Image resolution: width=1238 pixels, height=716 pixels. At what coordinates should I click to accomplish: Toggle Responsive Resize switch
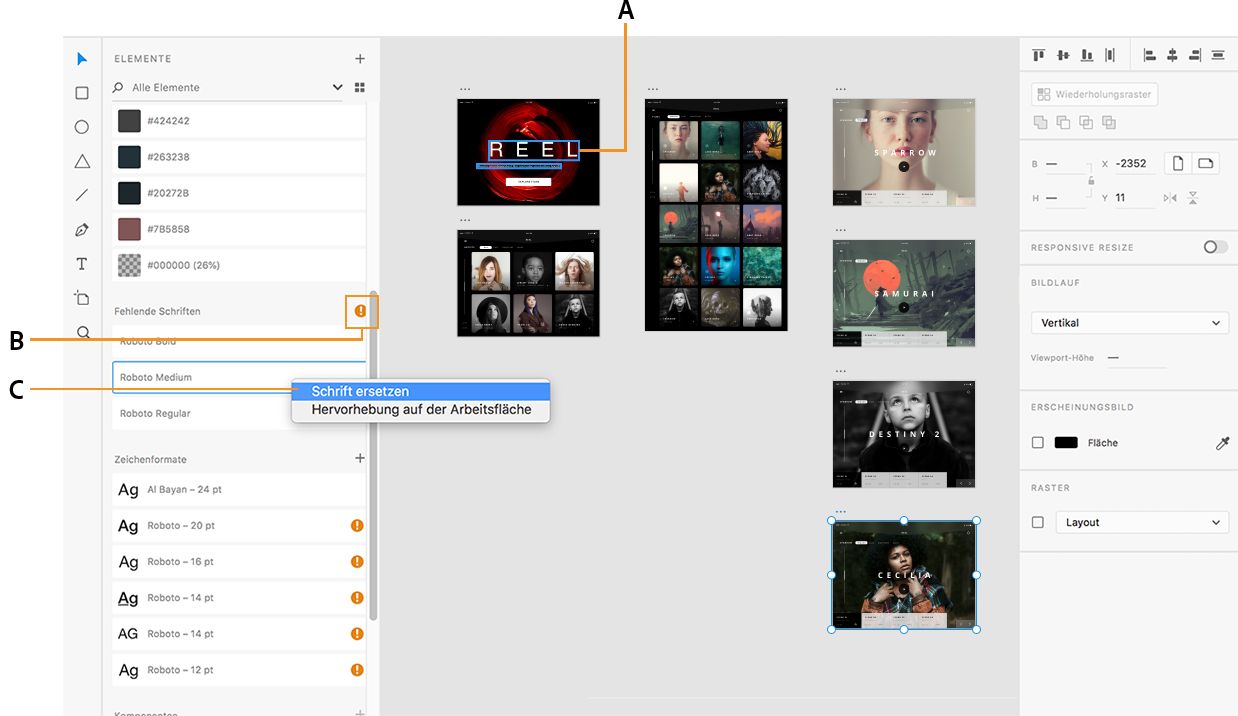coord(1216,247)
